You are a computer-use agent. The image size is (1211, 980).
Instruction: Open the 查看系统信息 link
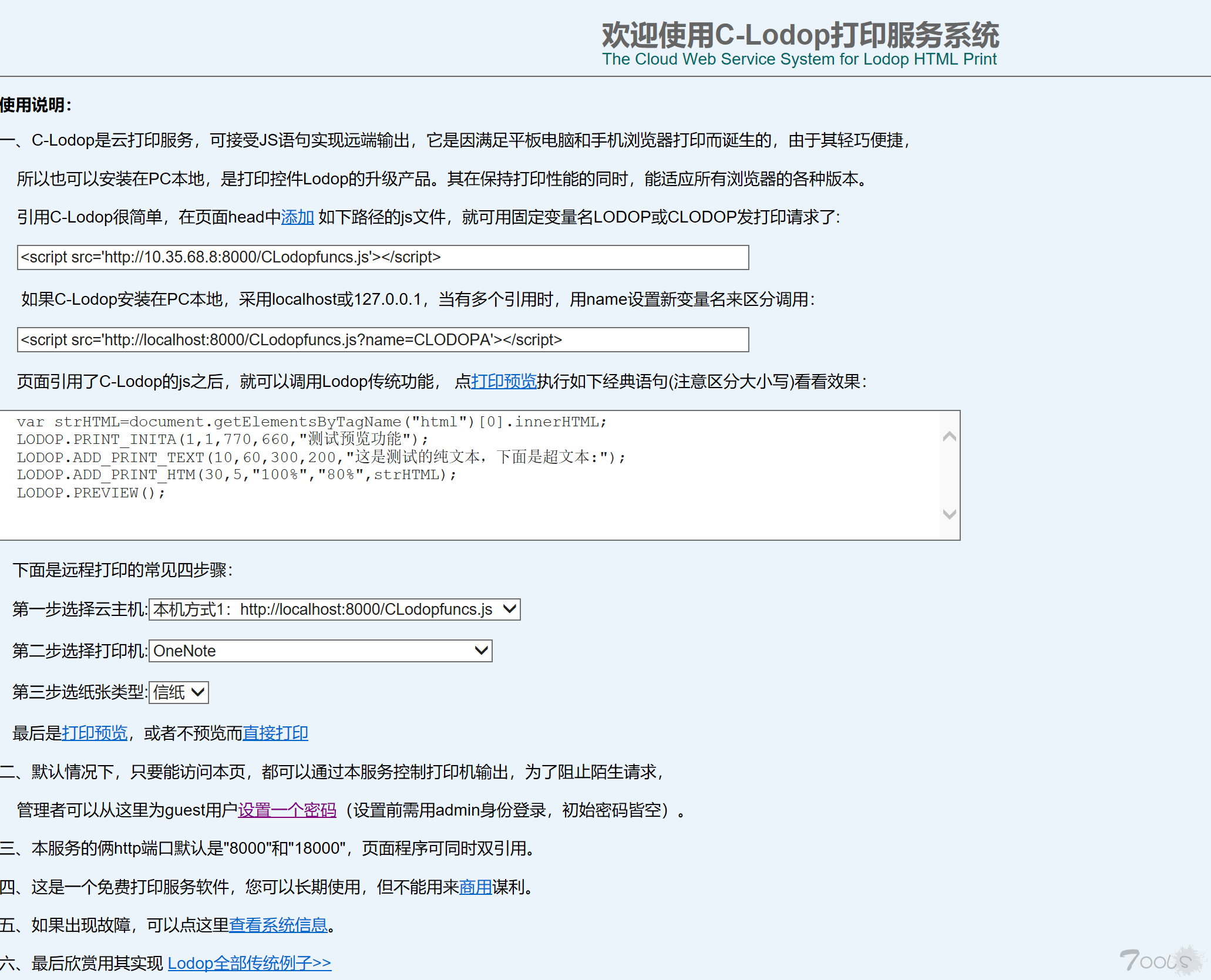point(278,925)
